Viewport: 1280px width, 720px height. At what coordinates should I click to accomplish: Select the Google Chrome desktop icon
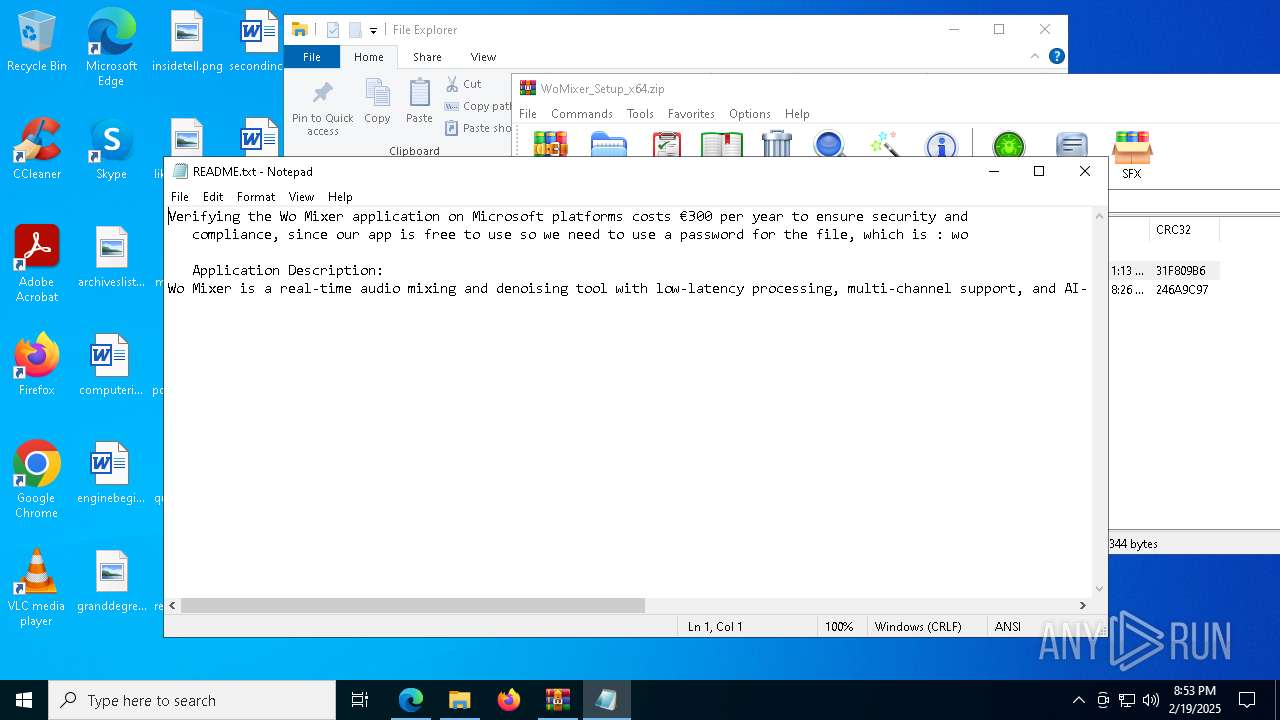(x=37, y=480)
